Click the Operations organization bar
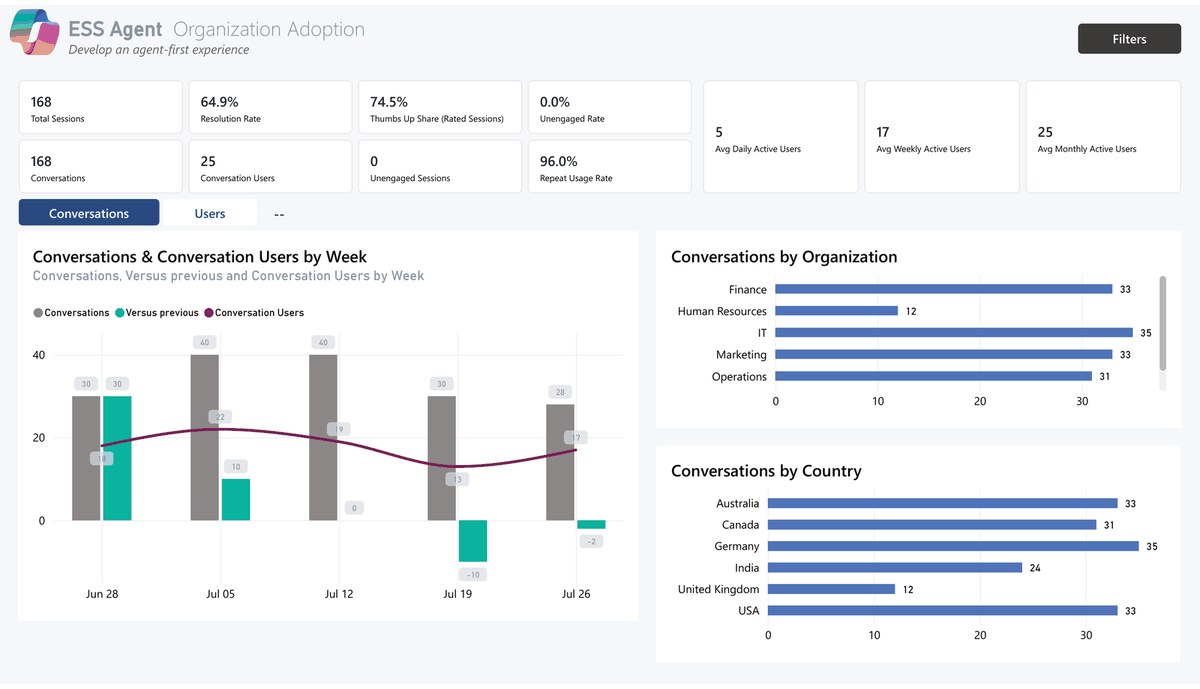This screenshot has height=689, width=1200. point(934,376)
